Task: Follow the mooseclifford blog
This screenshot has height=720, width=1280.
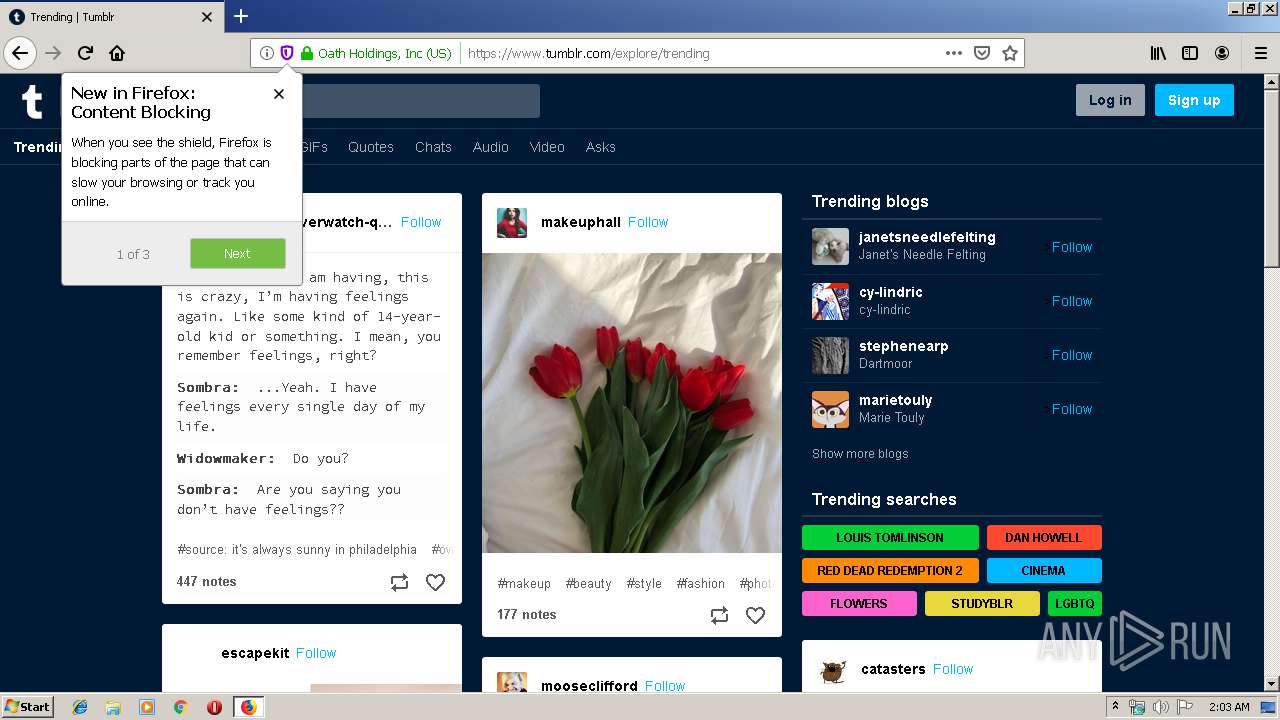Action: tap(665, 686)
